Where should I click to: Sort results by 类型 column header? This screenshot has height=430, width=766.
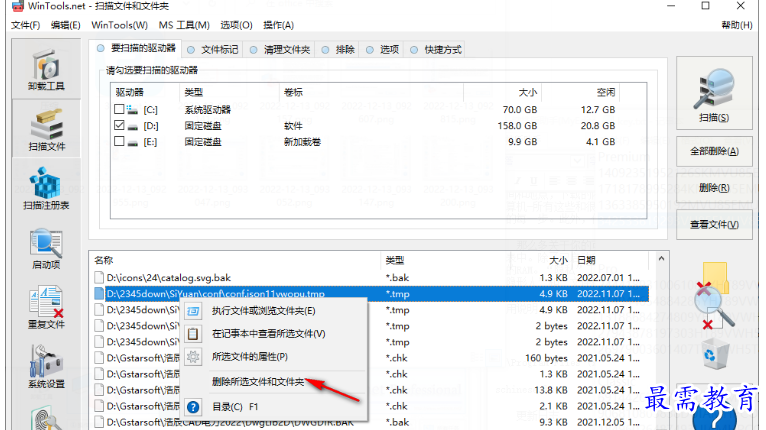click(445, 260)
